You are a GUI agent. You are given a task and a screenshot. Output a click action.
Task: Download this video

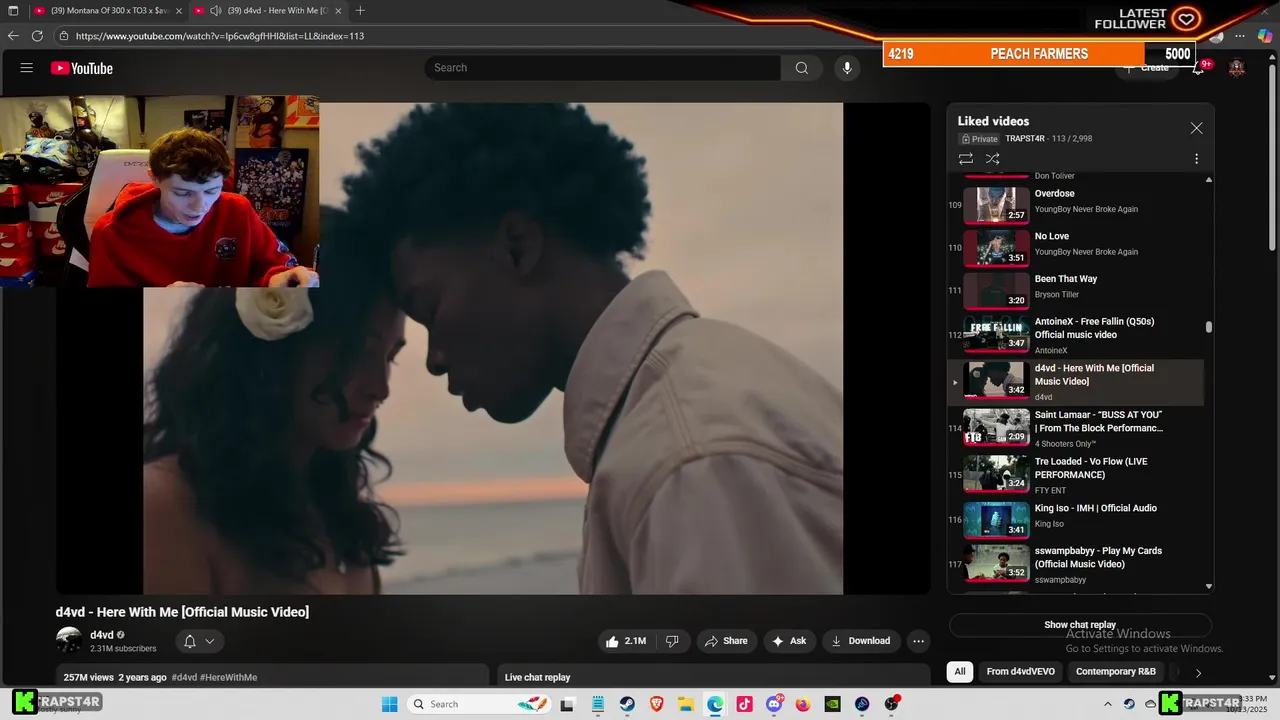click(860, 641)
